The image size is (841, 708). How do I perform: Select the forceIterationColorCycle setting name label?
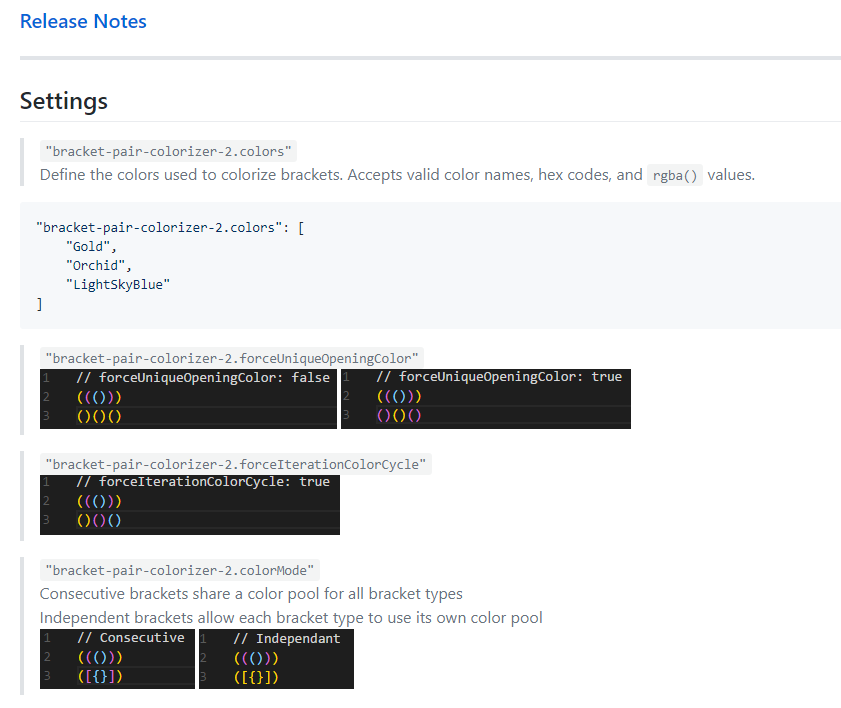pyautogui.click(x=237, y=464)
